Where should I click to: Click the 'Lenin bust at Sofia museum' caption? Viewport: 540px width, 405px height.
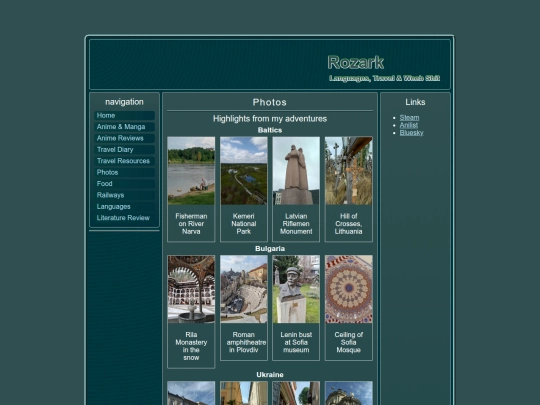(x=296, y=342)
